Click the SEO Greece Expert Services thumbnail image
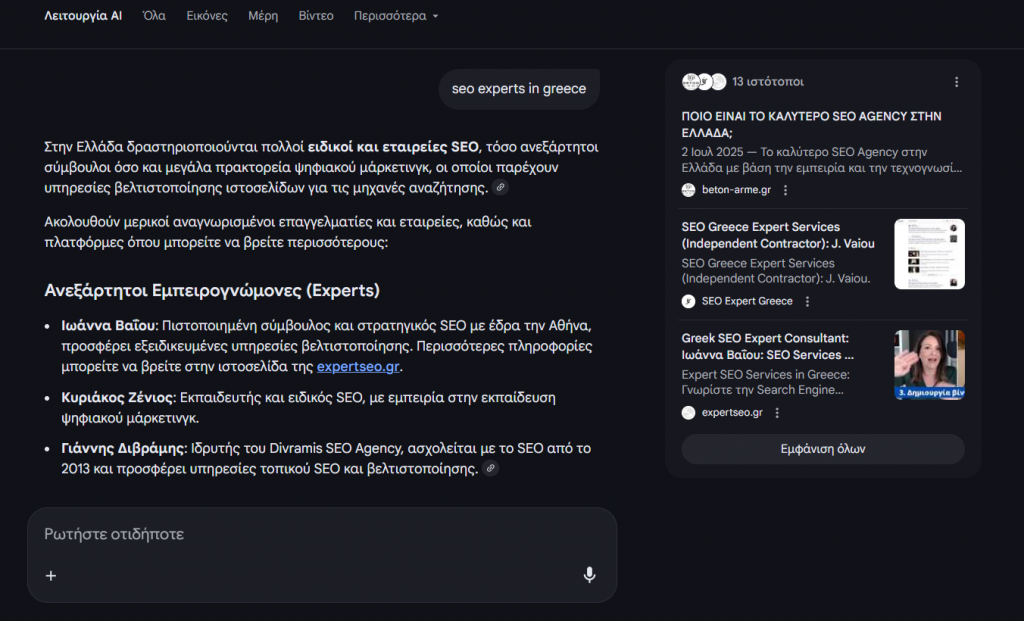 tap(929, 254)
